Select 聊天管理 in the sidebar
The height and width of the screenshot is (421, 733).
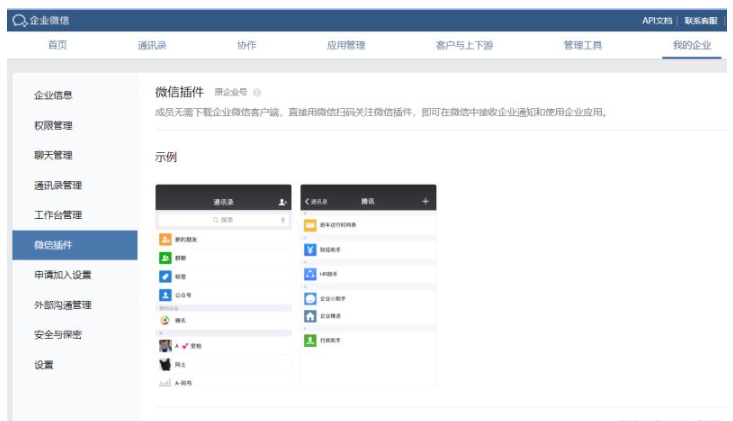tap(53, 155)
